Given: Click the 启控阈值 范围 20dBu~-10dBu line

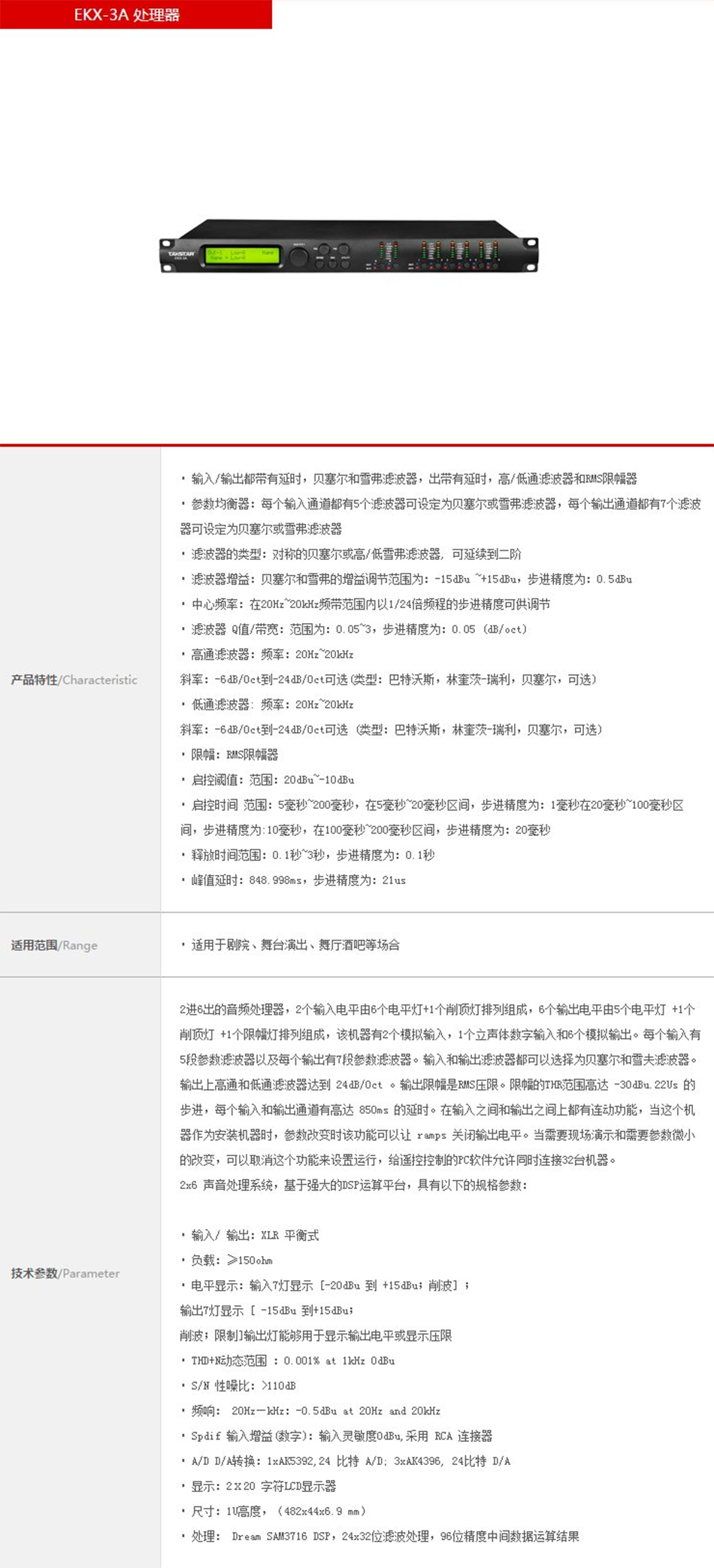Looking at the screenshot, I should (267, 779).
